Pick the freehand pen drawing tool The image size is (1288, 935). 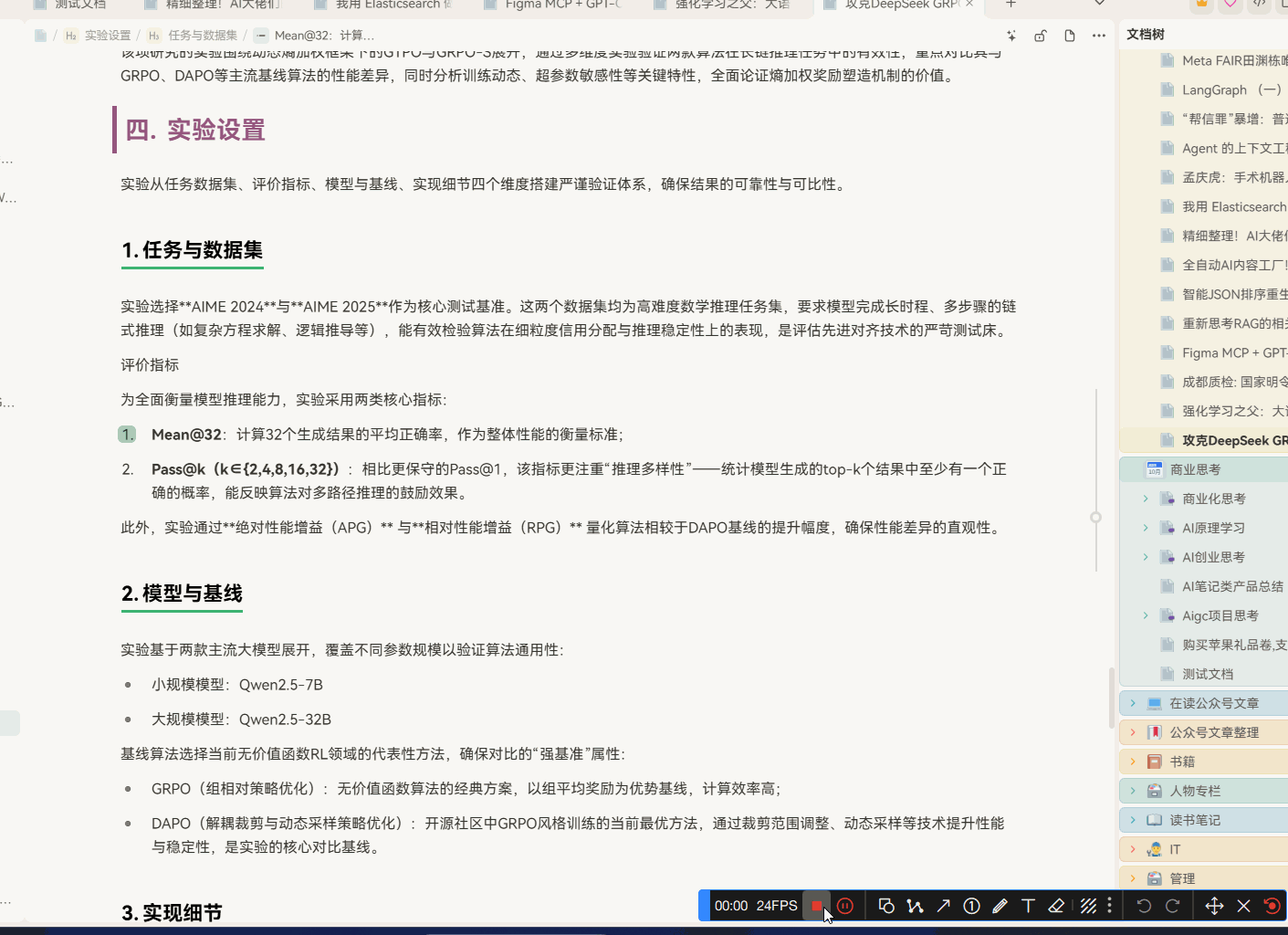(1000, 905)
